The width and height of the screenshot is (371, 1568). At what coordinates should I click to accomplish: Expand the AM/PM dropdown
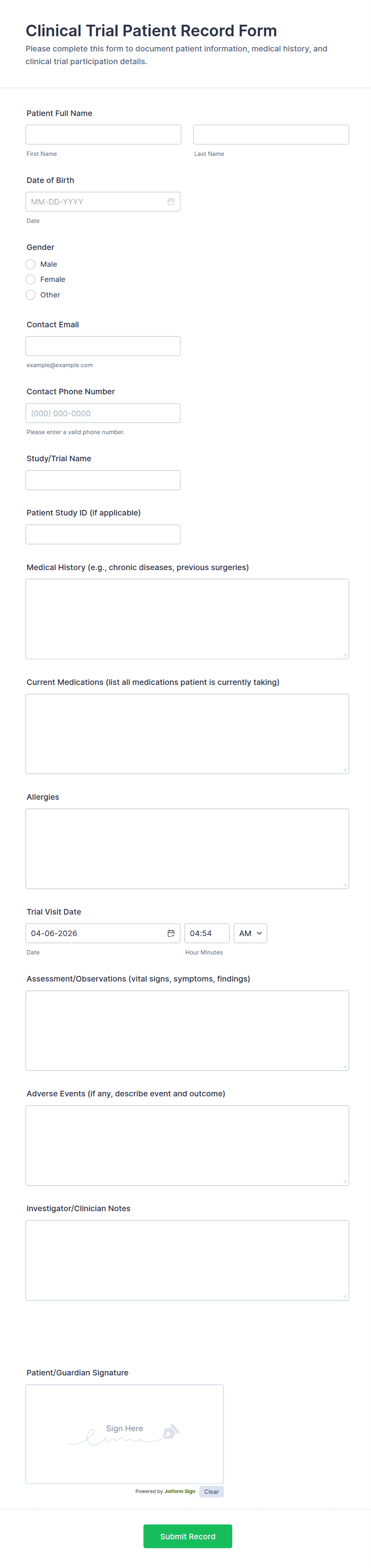[250, 933]
